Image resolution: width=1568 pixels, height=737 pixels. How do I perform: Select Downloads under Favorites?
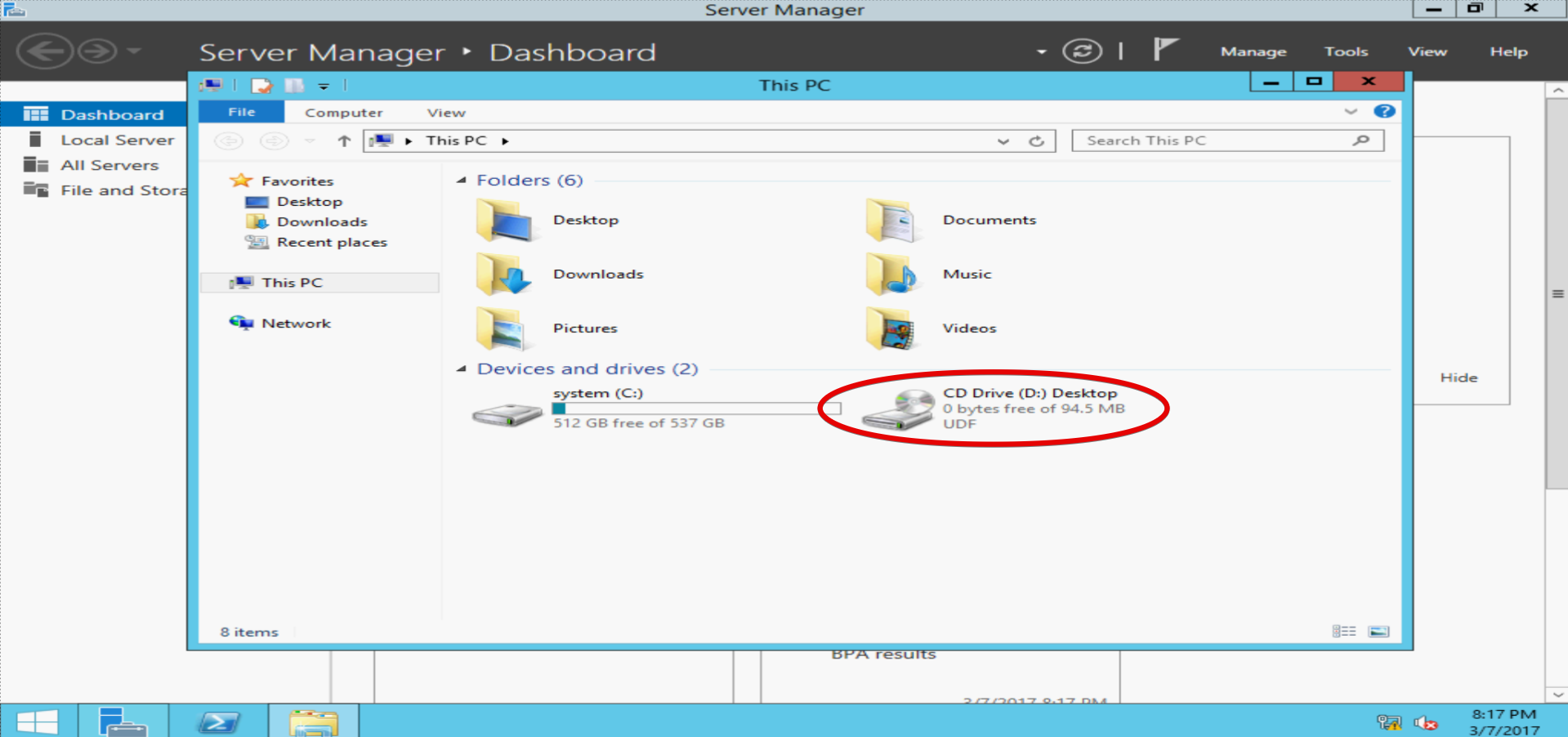[x=306, y=222]
